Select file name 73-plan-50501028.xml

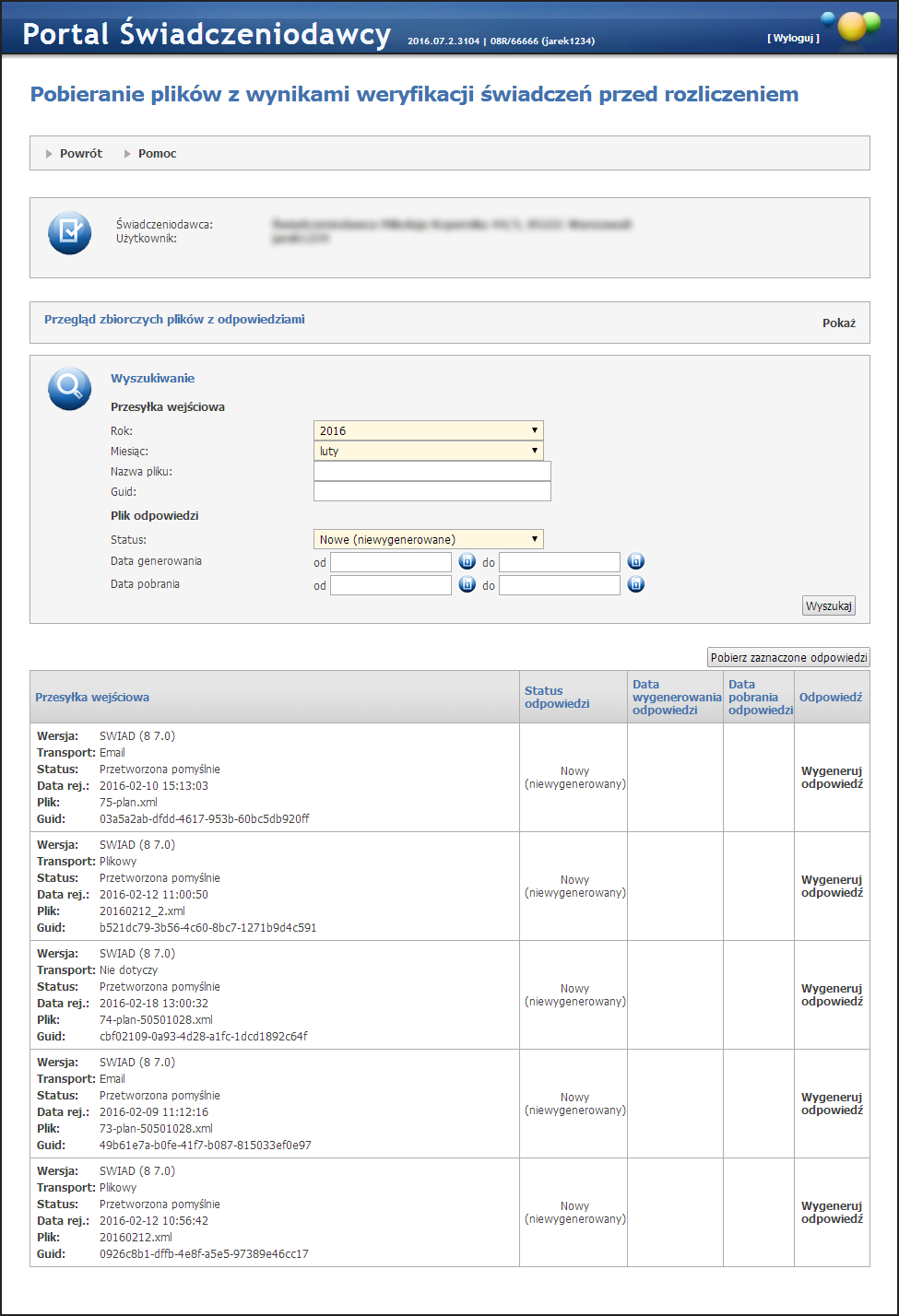coord(156,1129)
